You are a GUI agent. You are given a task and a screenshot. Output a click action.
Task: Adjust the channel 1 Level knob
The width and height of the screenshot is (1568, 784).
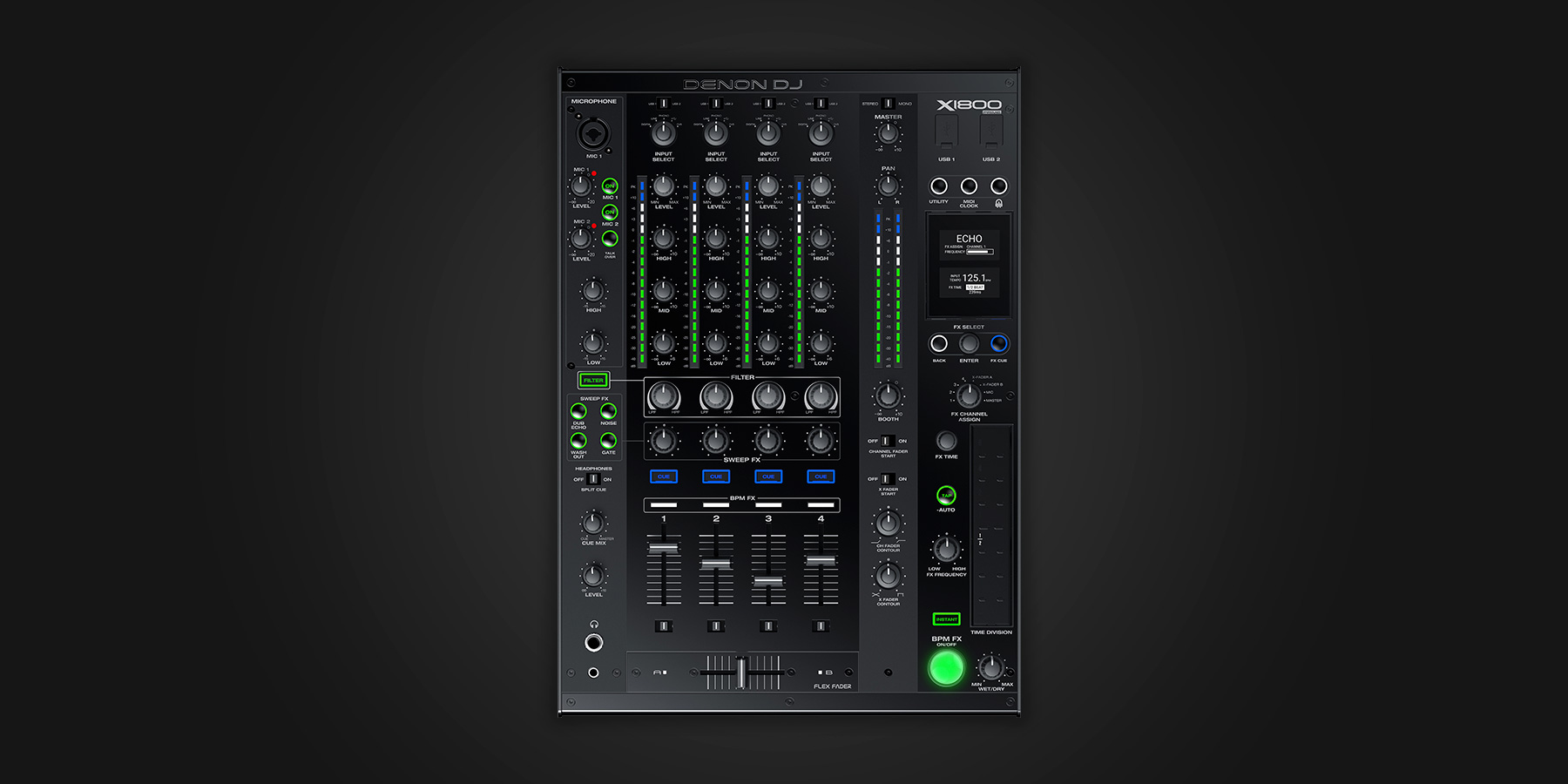[664, 186]
